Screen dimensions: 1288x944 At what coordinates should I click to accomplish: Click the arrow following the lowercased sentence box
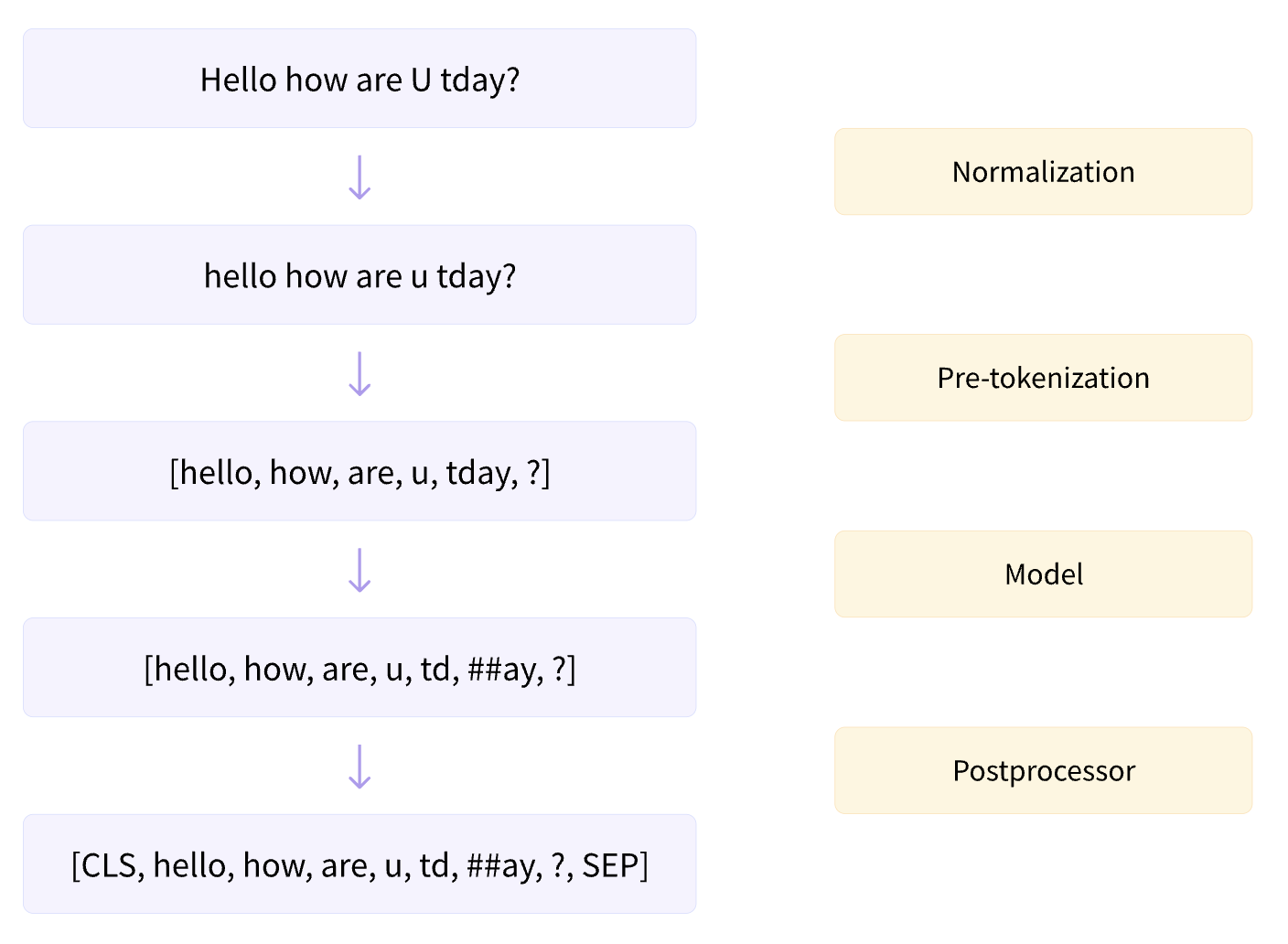pyautogui.click(x=360, y=373)
